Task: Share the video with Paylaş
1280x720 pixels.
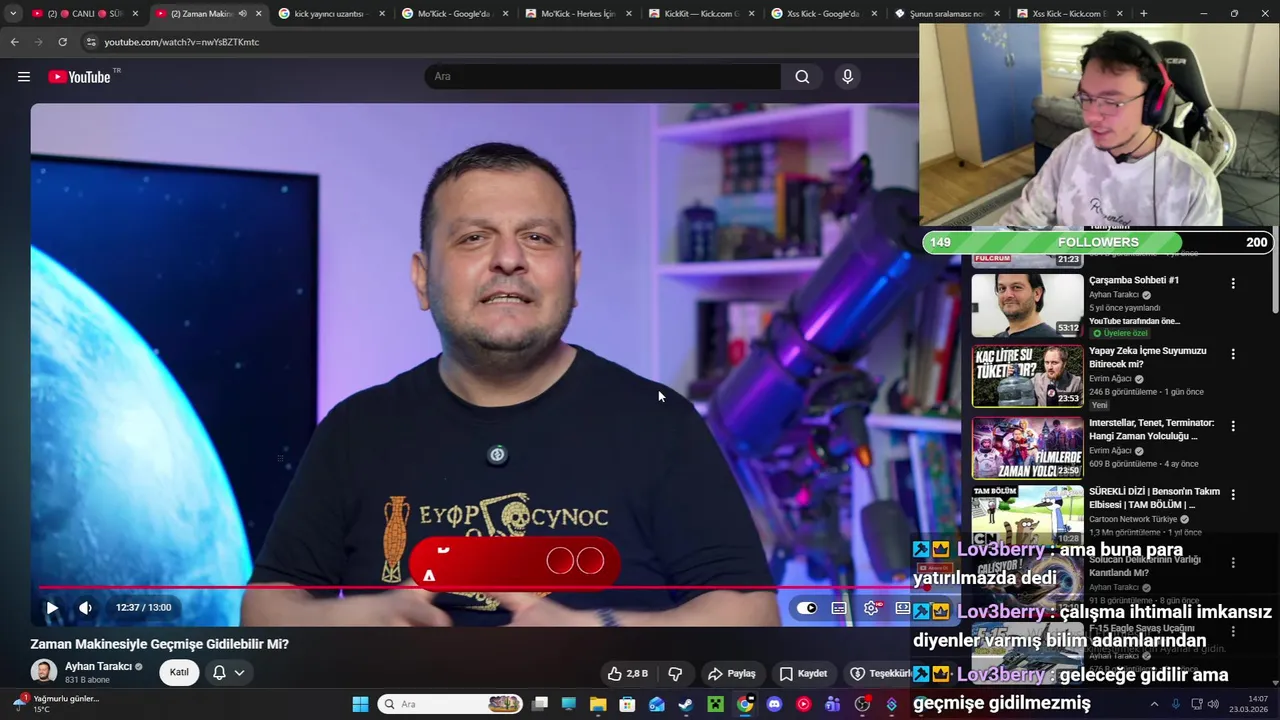Action: tap(732, 673)
